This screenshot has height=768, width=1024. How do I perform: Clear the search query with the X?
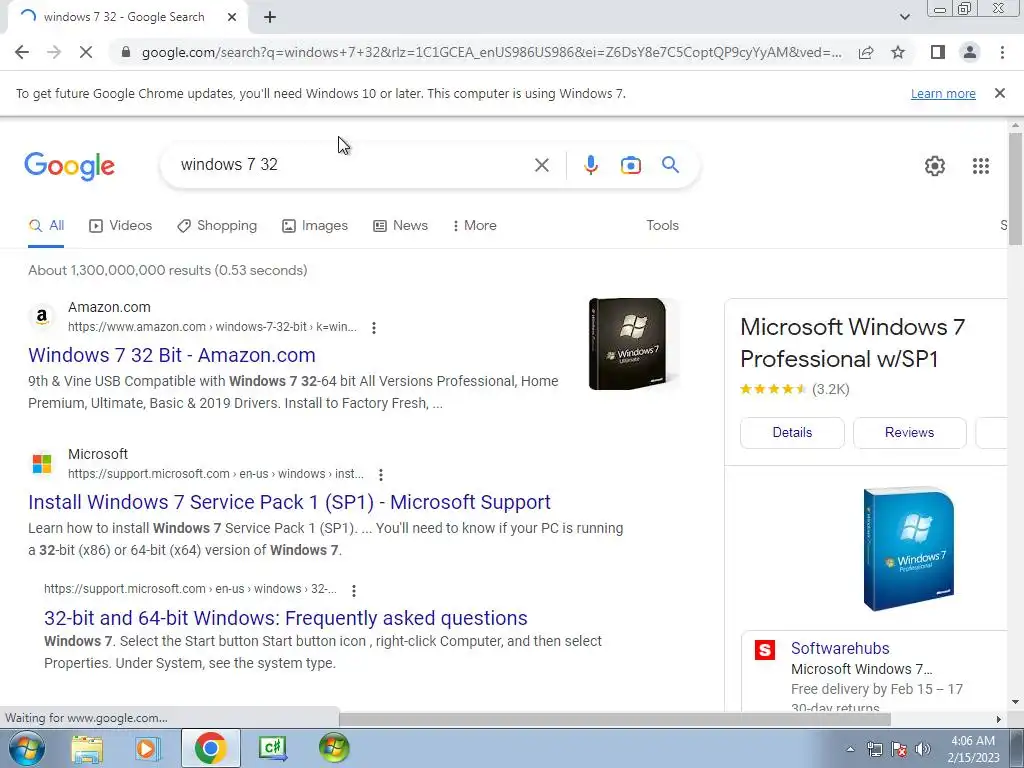click(541, 165)
